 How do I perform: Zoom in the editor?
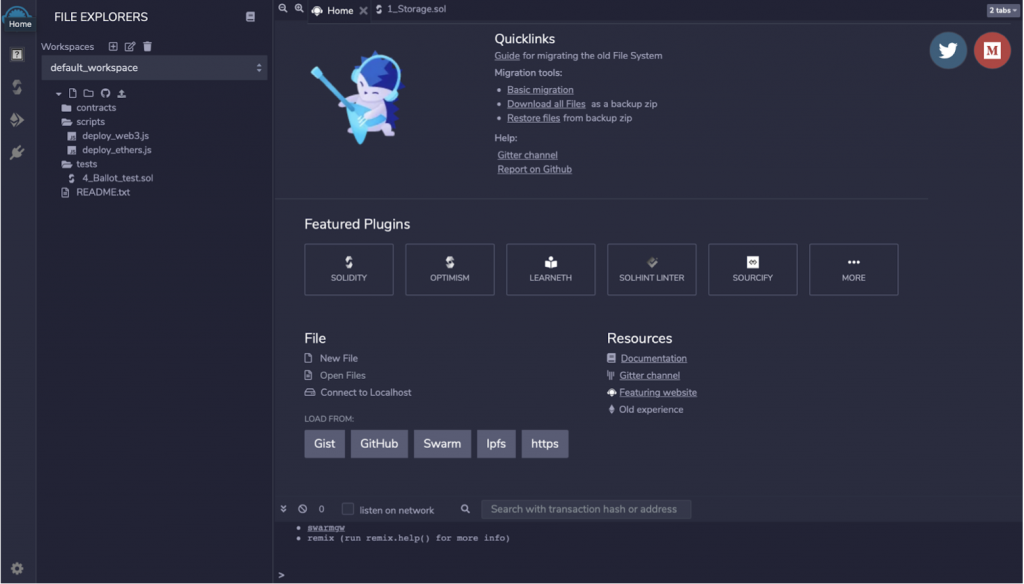tap(299, 8)
